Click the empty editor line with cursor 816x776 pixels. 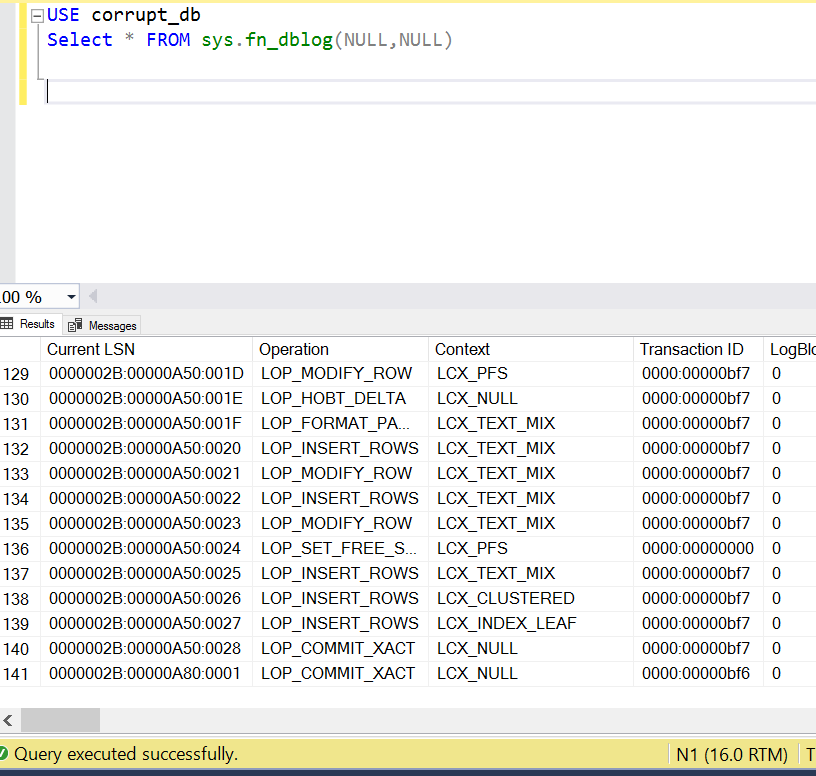click(x=431, y=92)
